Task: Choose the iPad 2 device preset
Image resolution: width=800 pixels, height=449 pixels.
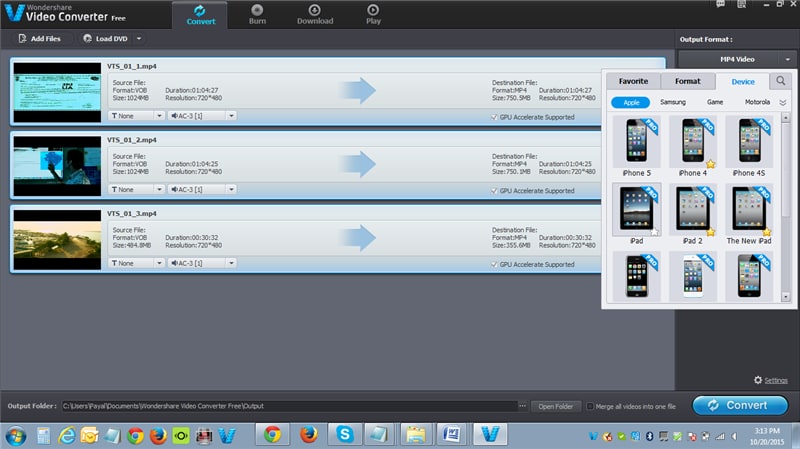Action: (693, 214)
